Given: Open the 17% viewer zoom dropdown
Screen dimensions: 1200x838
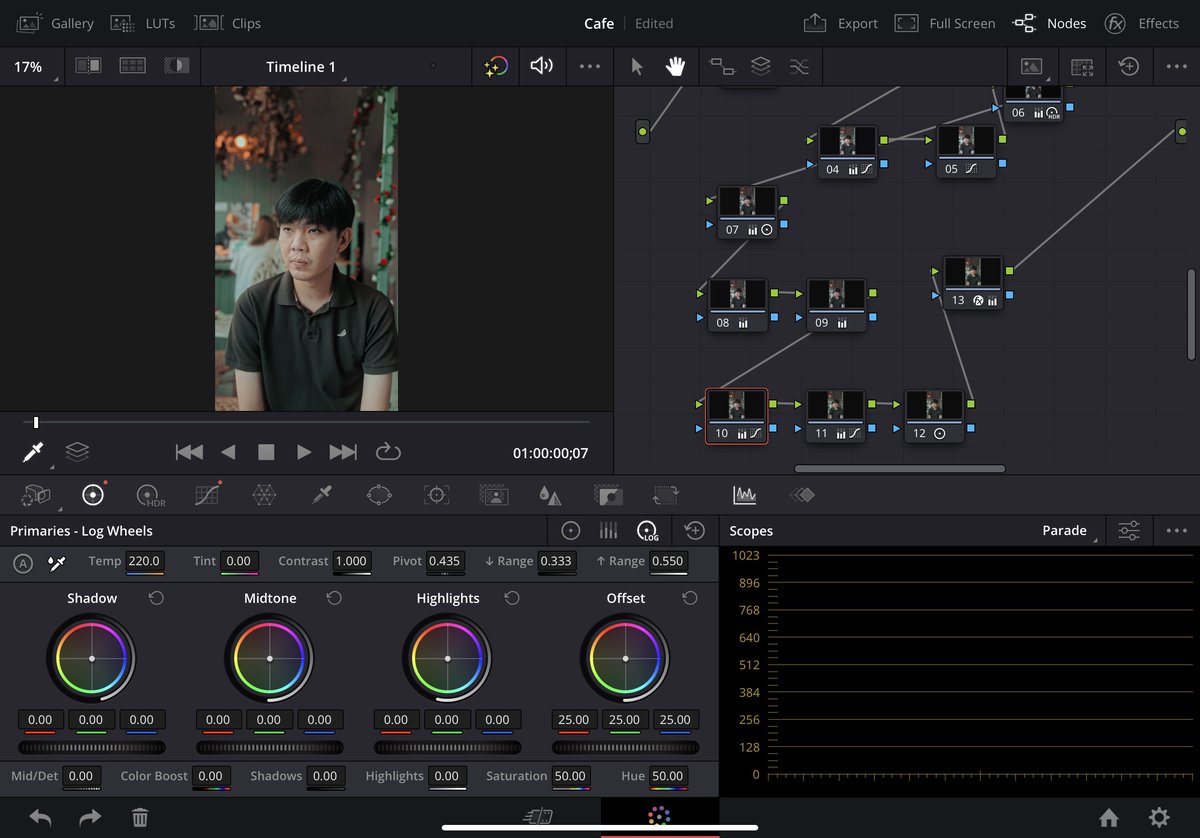Looking at the screenshot, I should [x=31, y=67].
